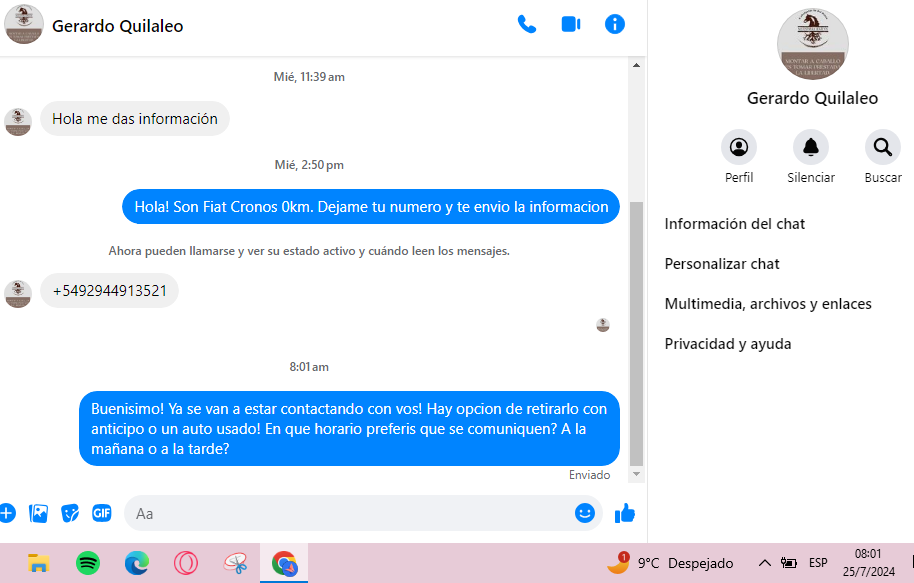This screenshot has height=583, width=914.
Task: Select the message 'Hola me das información'
Action: 135,119
